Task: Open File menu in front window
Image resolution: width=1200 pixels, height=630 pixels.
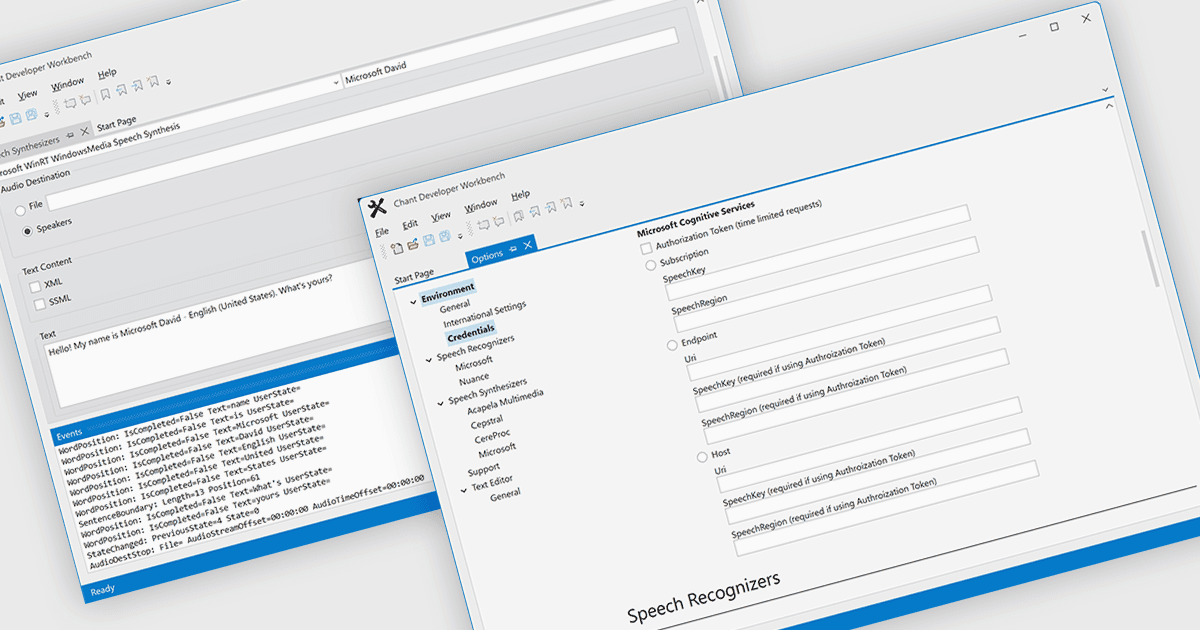Action: coord(382,231)
